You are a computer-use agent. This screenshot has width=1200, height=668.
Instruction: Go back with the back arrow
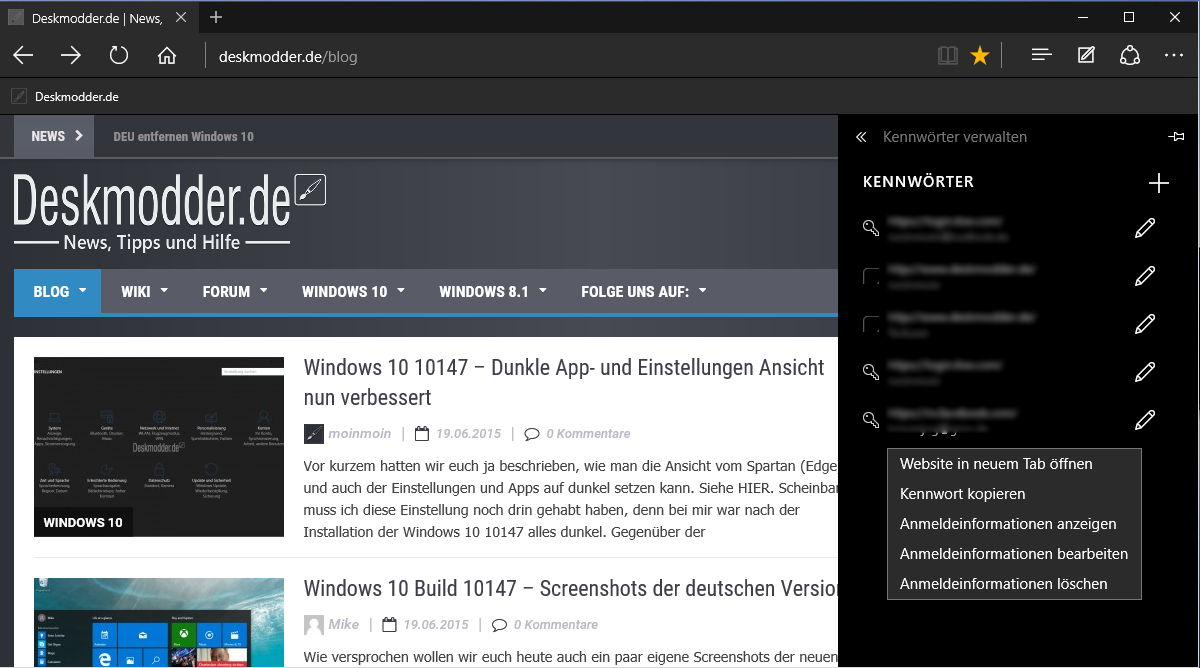tap(23, 56)
